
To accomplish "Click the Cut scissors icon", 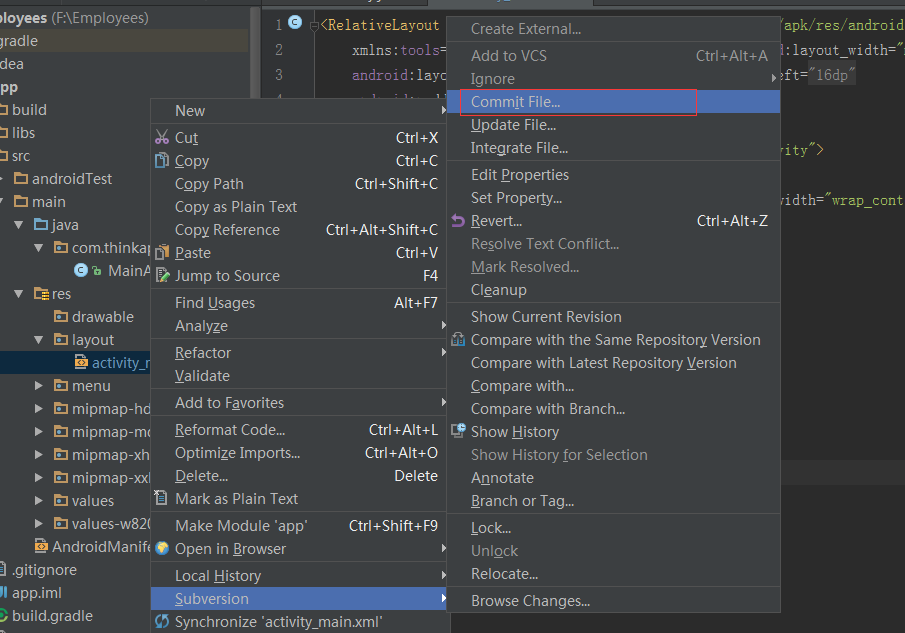I will pyautogui.click(x=162, y=138).
